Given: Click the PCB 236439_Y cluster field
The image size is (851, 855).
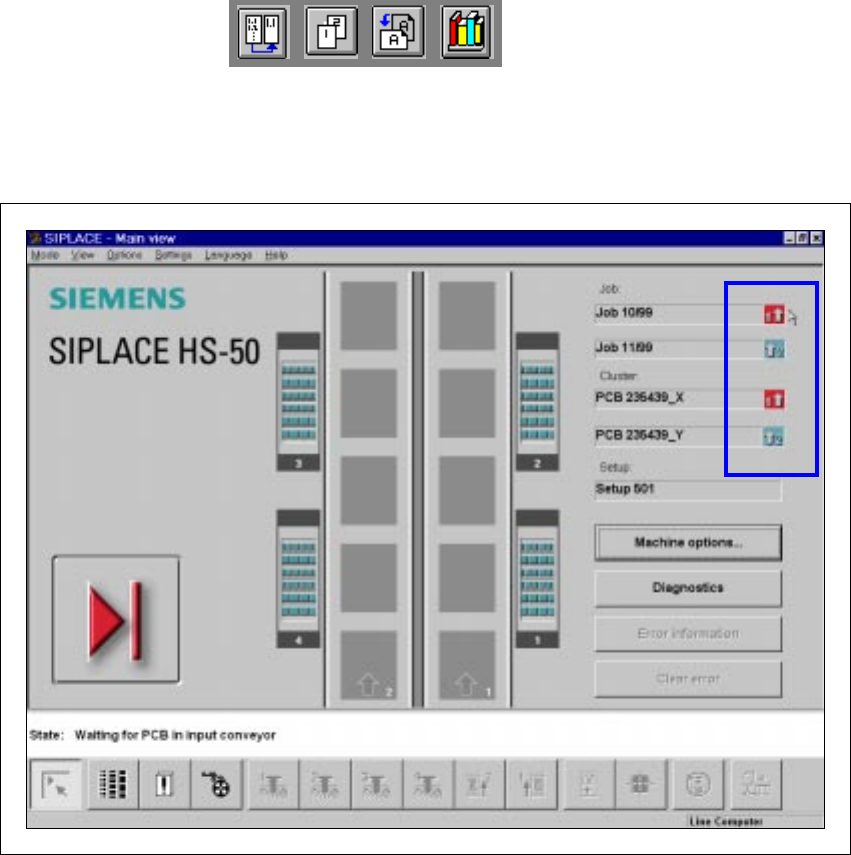Looking at the screenshot, I should point(679,436).
